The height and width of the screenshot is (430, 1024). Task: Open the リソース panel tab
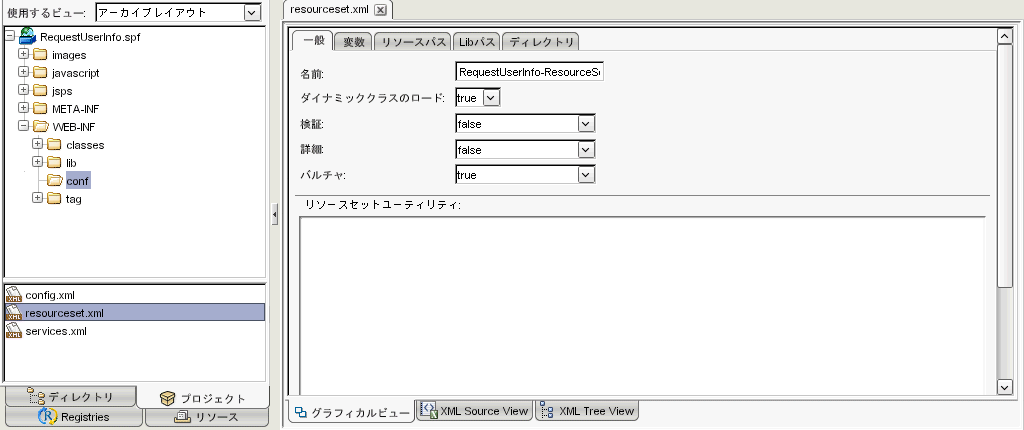click(x=206, y=417)
